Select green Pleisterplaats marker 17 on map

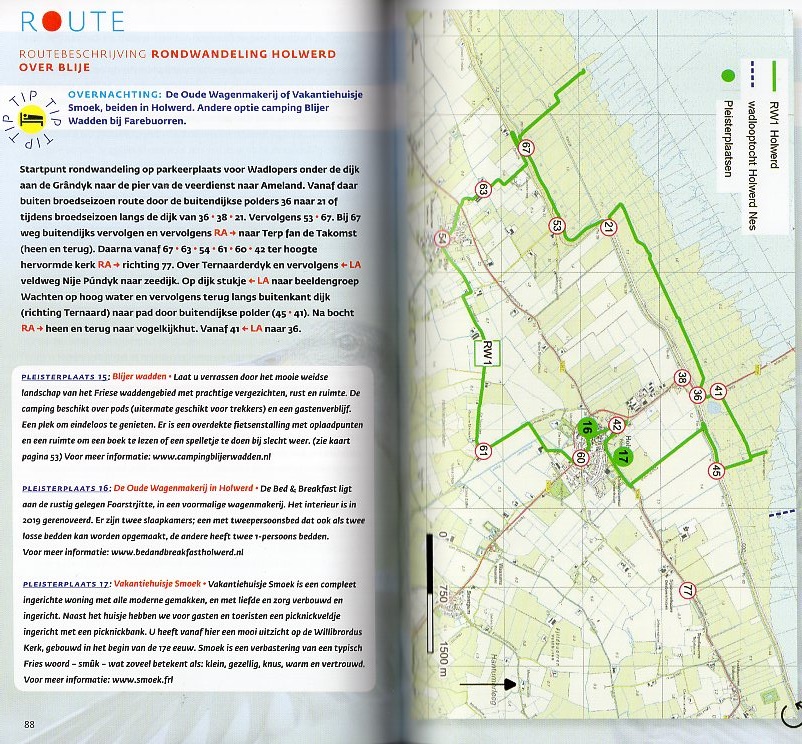(622, 457)
